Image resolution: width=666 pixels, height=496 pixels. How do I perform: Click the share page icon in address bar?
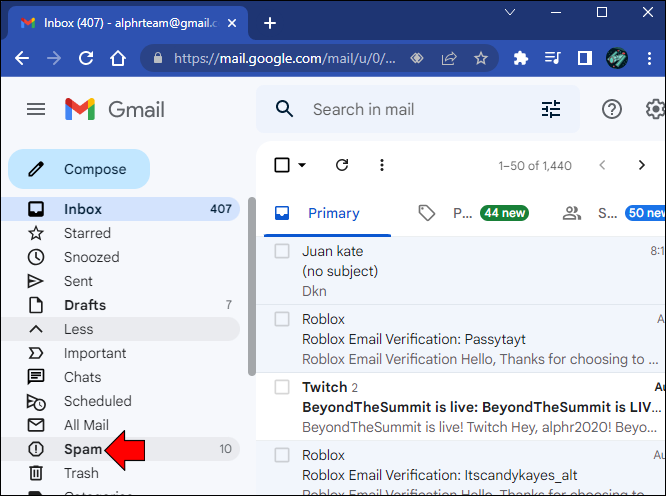pos(449,58)
